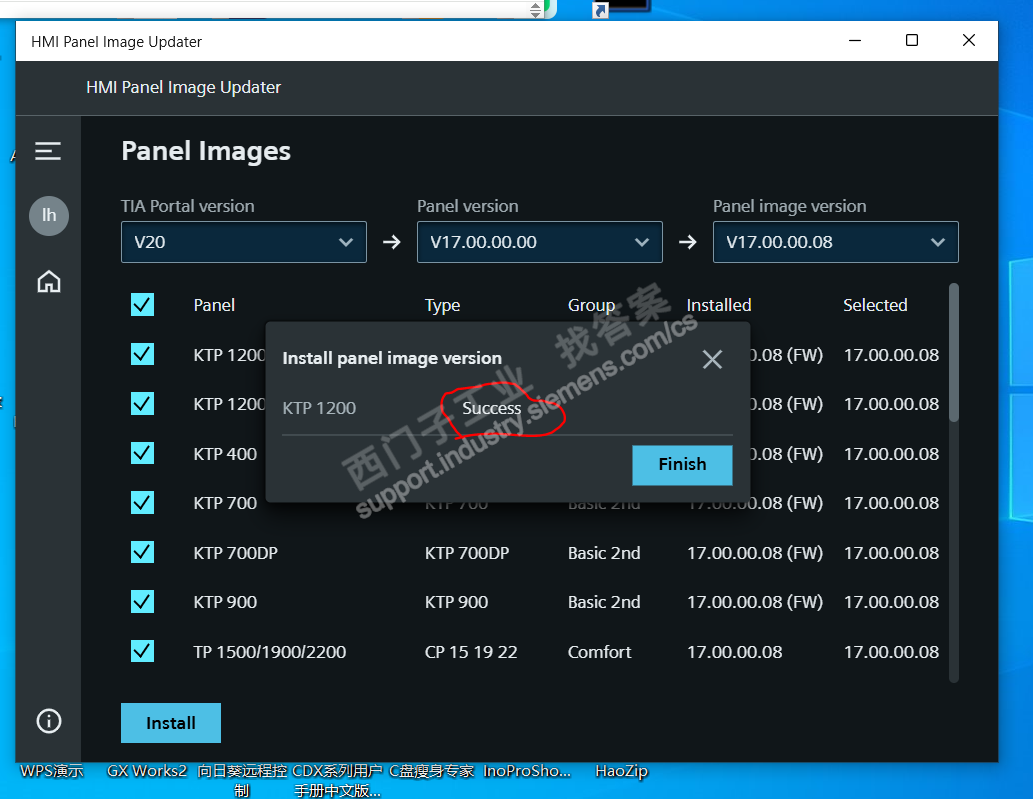Viewport: 1033px width, 799px height.
Task: Open the hamburger navigation menu
Action: 48,151
